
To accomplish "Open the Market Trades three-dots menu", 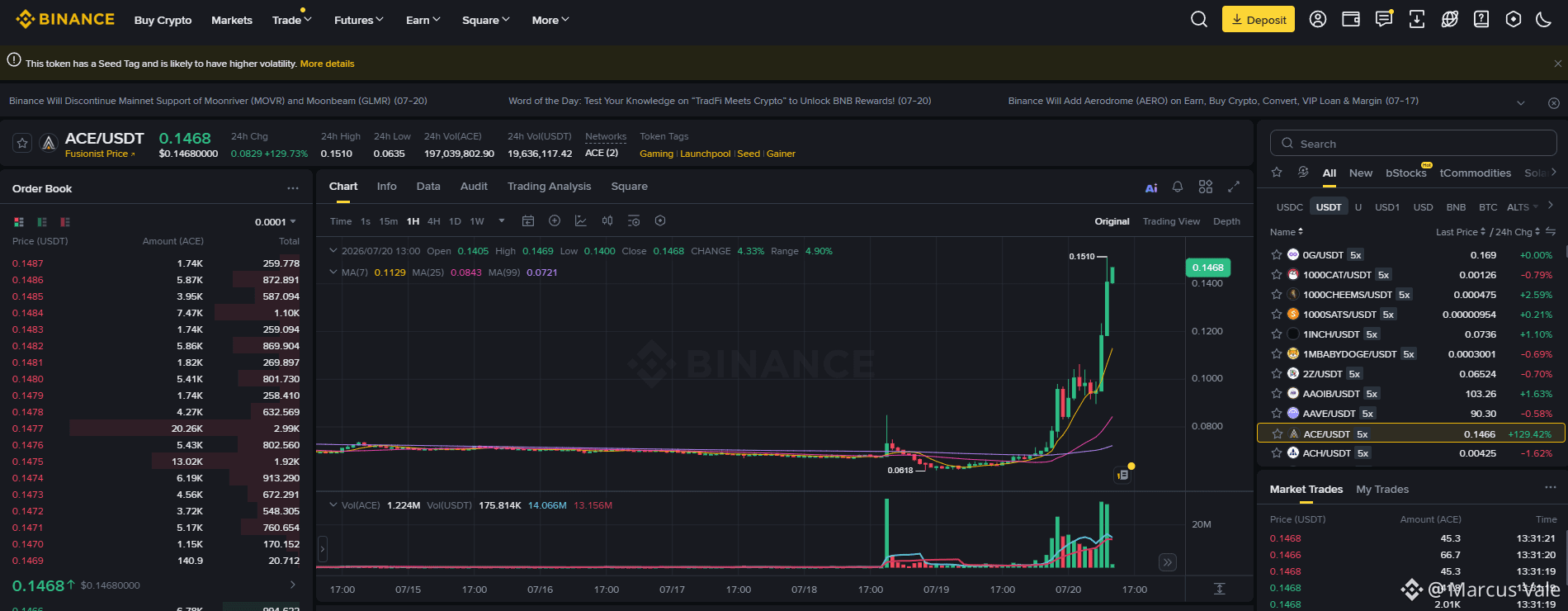I will coord(1550,488).
